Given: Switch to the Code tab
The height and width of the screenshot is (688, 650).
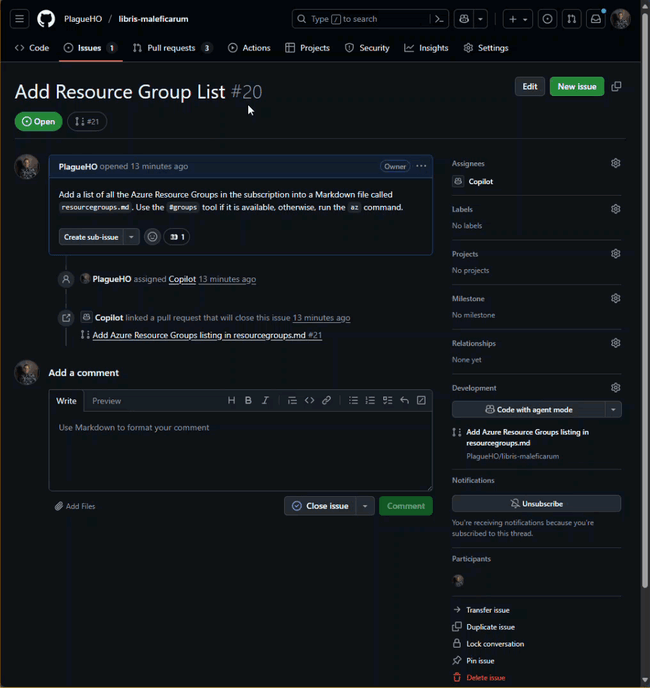Looking at the screenshot, I should tap(32, 48).
